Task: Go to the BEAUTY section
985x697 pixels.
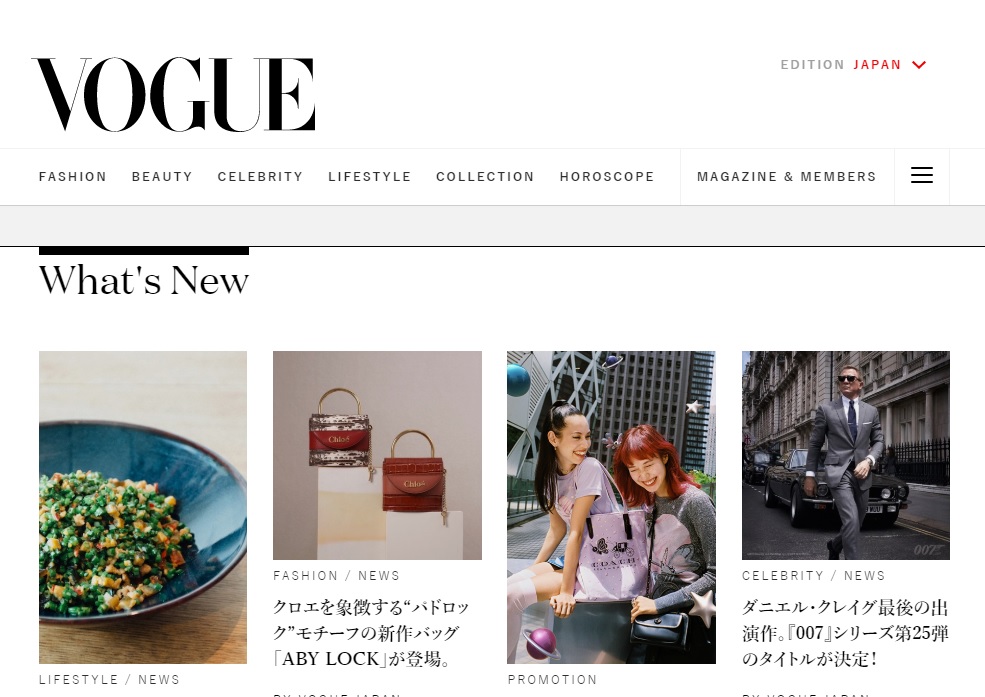Action: point(162,177)
